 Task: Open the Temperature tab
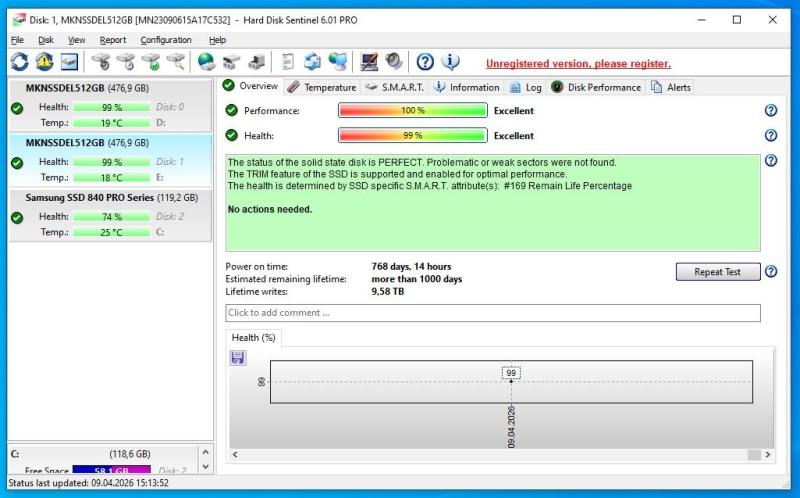click(x=322, y=87)
